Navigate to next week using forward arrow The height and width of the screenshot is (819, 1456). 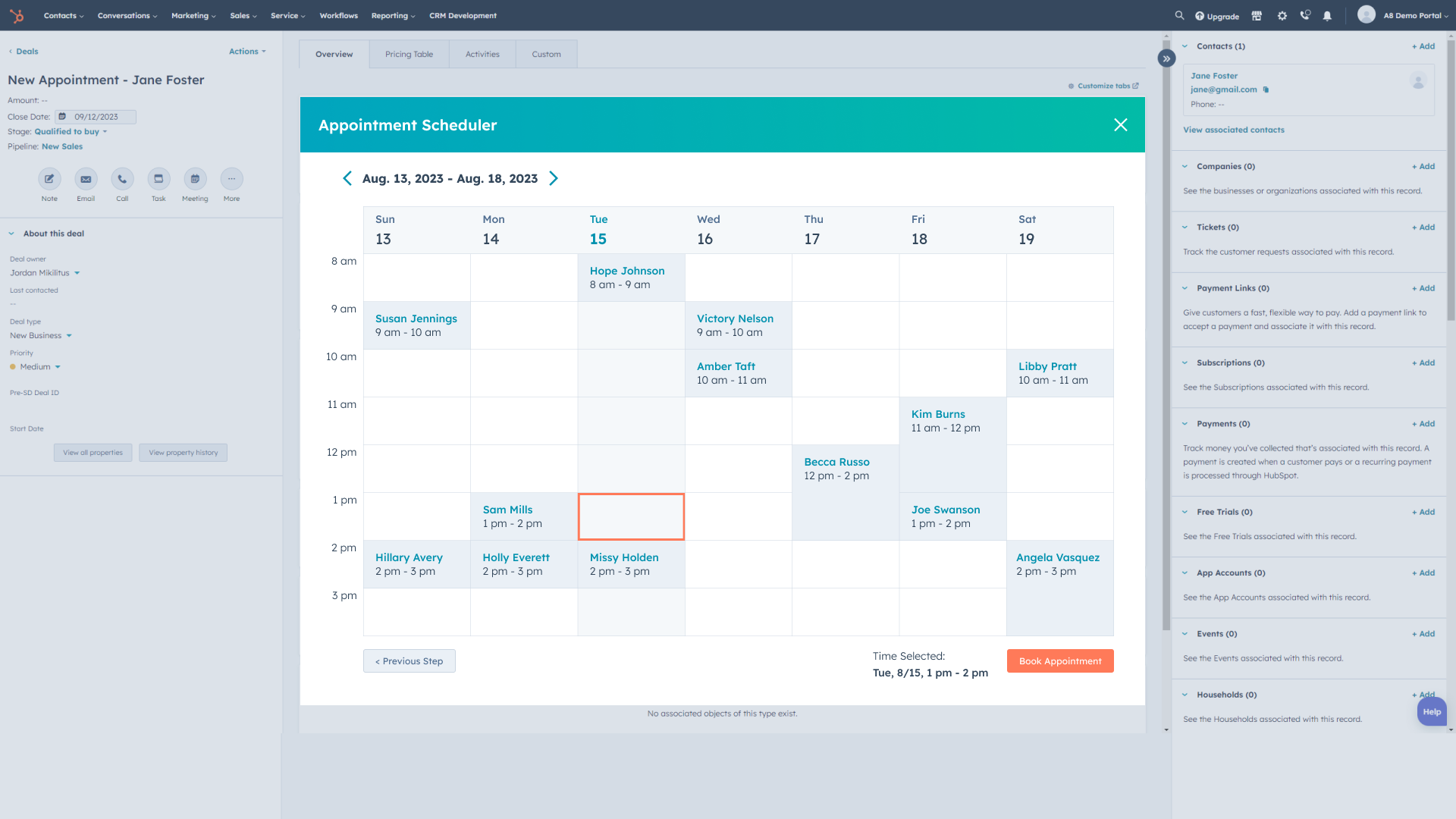tap(553, 178)
